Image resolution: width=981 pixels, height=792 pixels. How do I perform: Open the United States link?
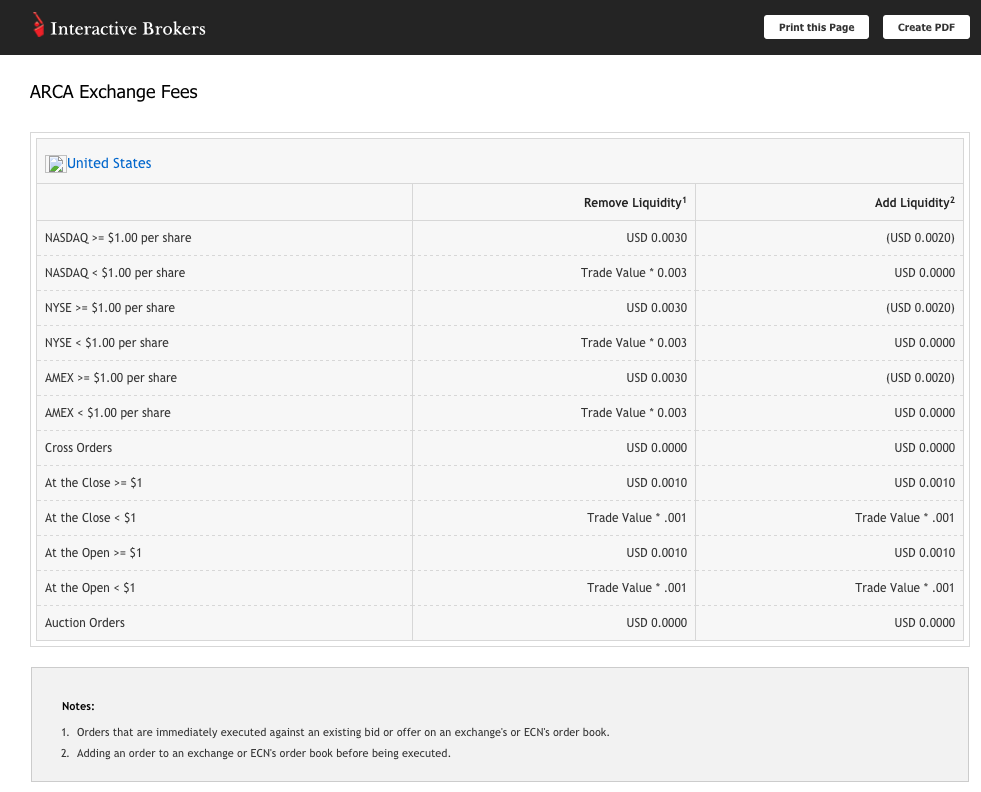pyautogui.click(x=109, y=163)
